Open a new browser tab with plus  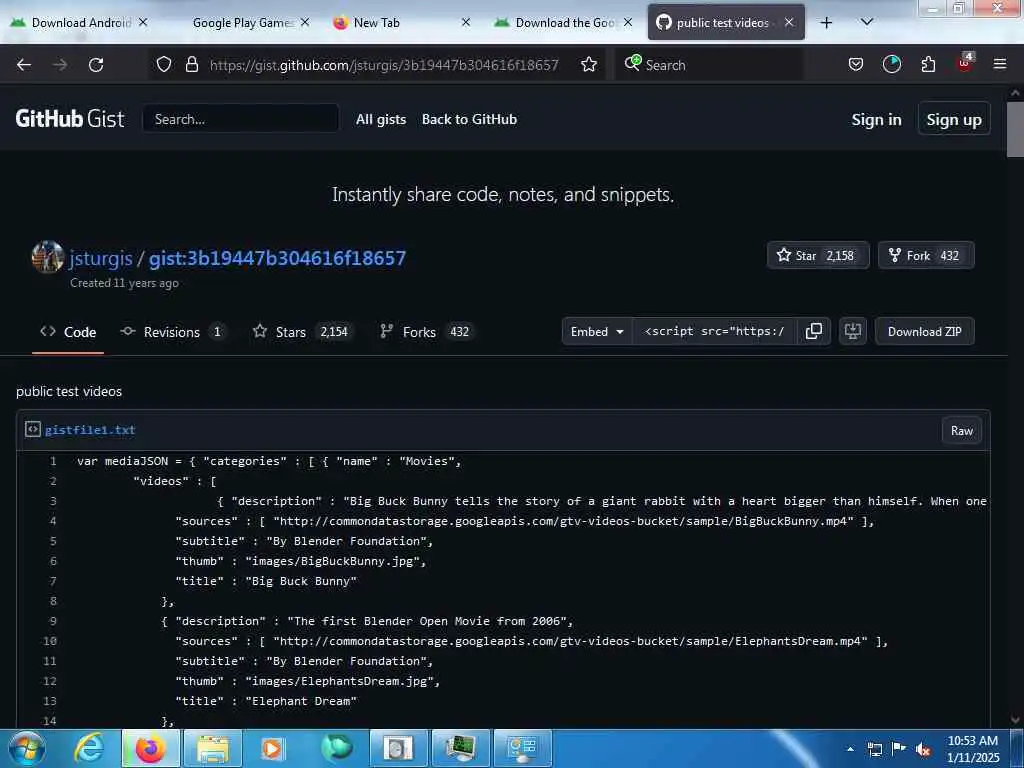pyautogui.click(x=826, y=23)
